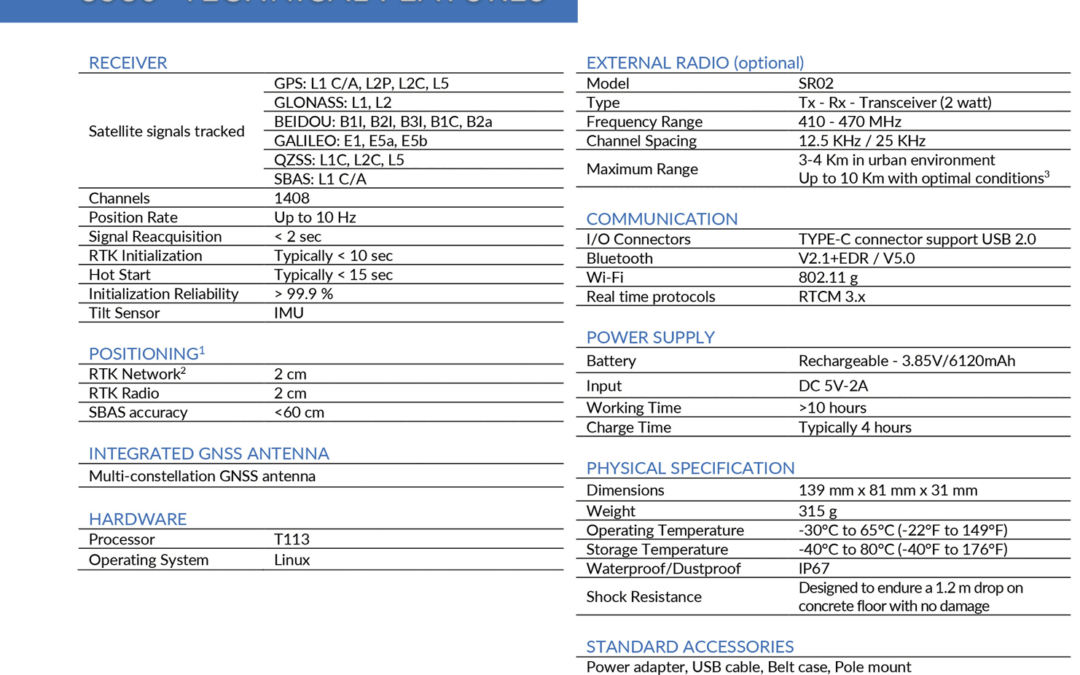This screenshot has width=1080, height=675.
Task: Click '139 mm x 81 mm x 31 mm'
Action: point(888,490)
